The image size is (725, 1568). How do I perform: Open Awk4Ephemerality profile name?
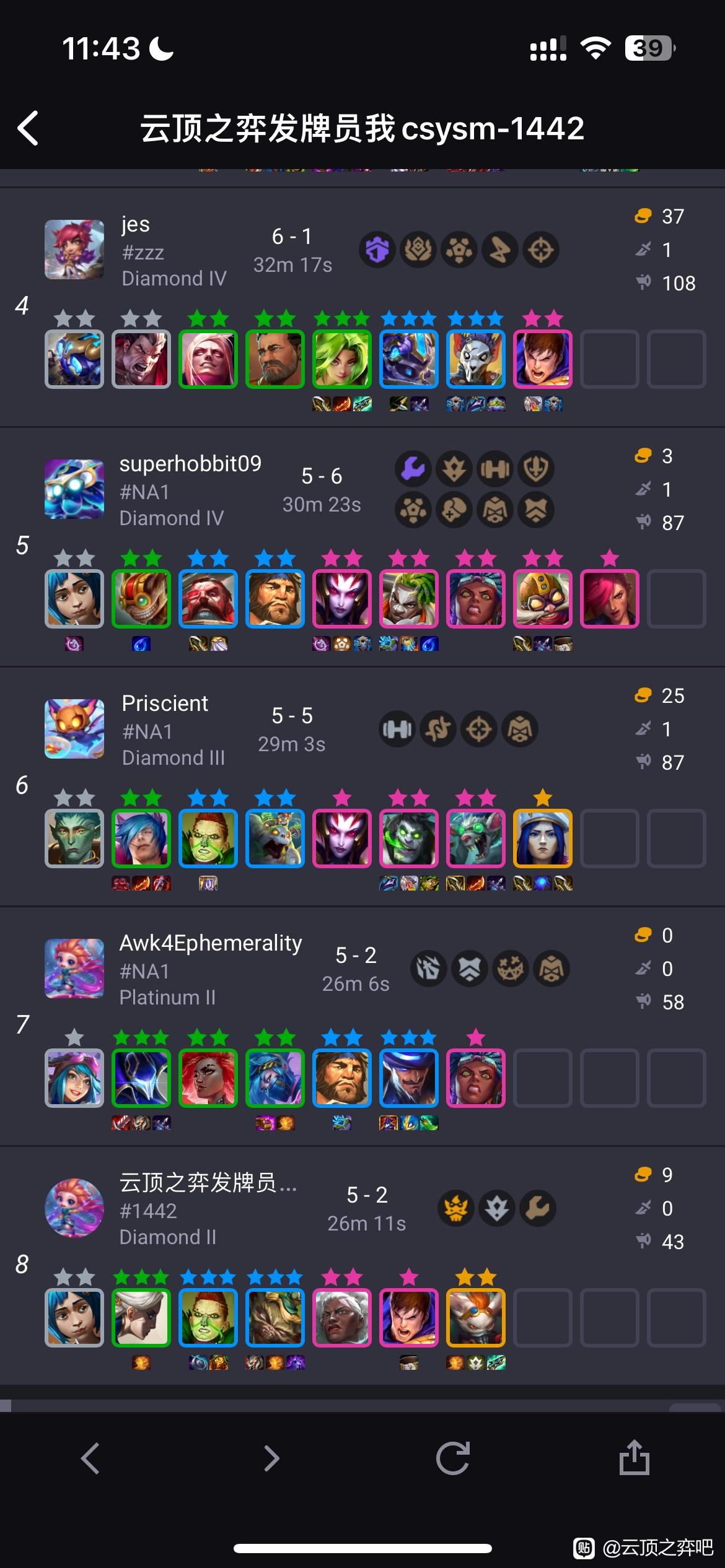[x=211, y=943]
